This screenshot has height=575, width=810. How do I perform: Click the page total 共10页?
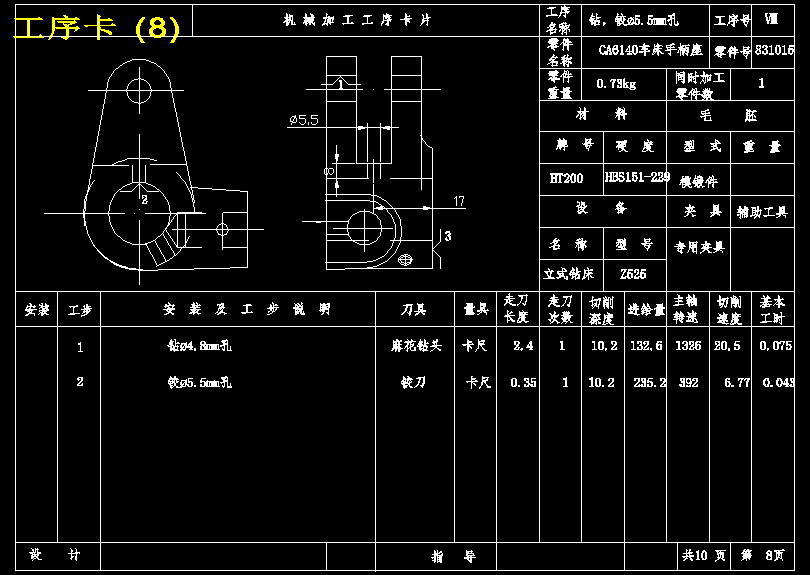pyautogui.click(x=704, y=555)
